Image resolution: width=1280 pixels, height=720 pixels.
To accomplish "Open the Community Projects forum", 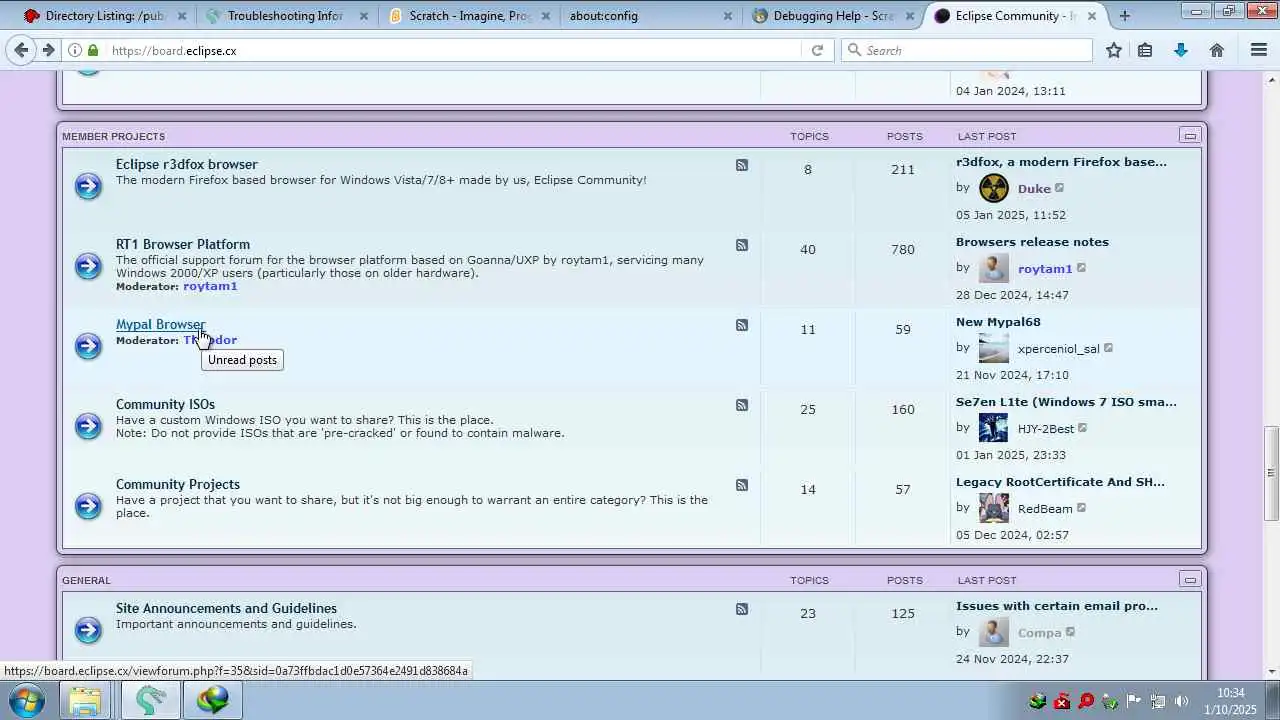I will tap(178, 484).
